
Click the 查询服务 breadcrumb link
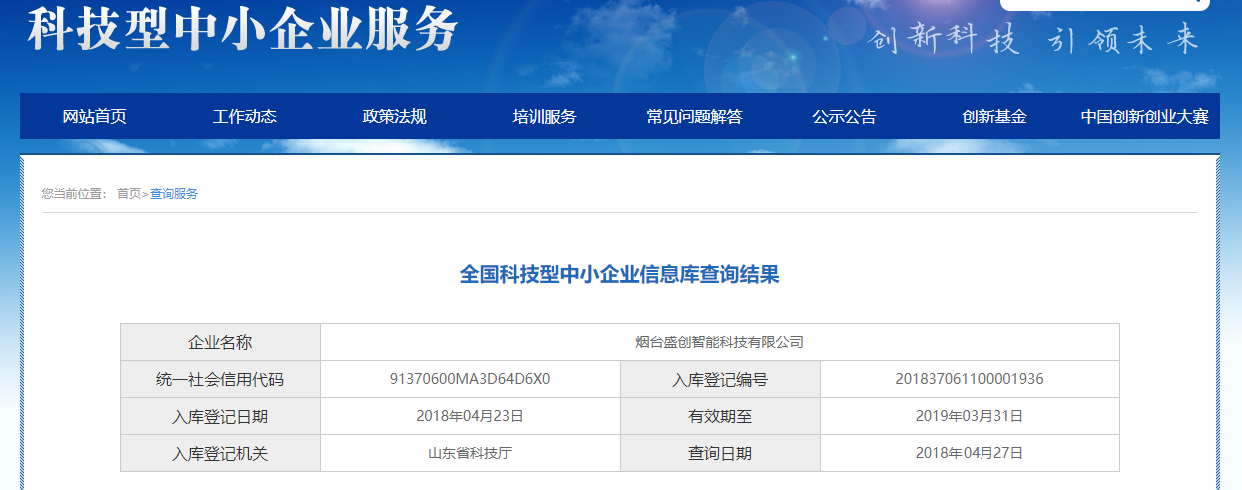(174, 194)
